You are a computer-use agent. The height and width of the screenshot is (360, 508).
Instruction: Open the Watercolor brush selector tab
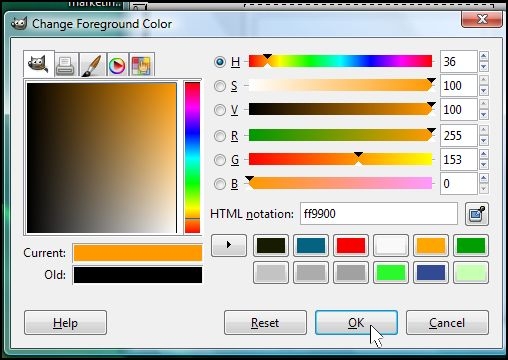pos(92,65)
